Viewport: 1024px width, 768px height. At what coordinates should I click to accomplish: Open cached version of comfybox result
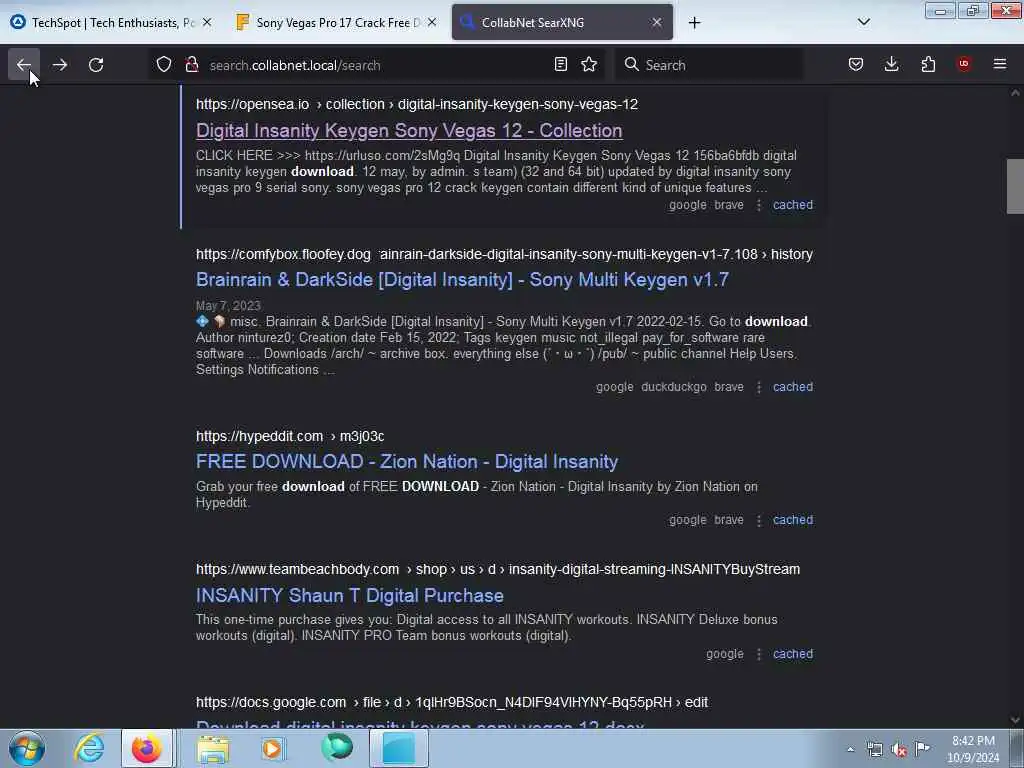(x=793, y=387)
